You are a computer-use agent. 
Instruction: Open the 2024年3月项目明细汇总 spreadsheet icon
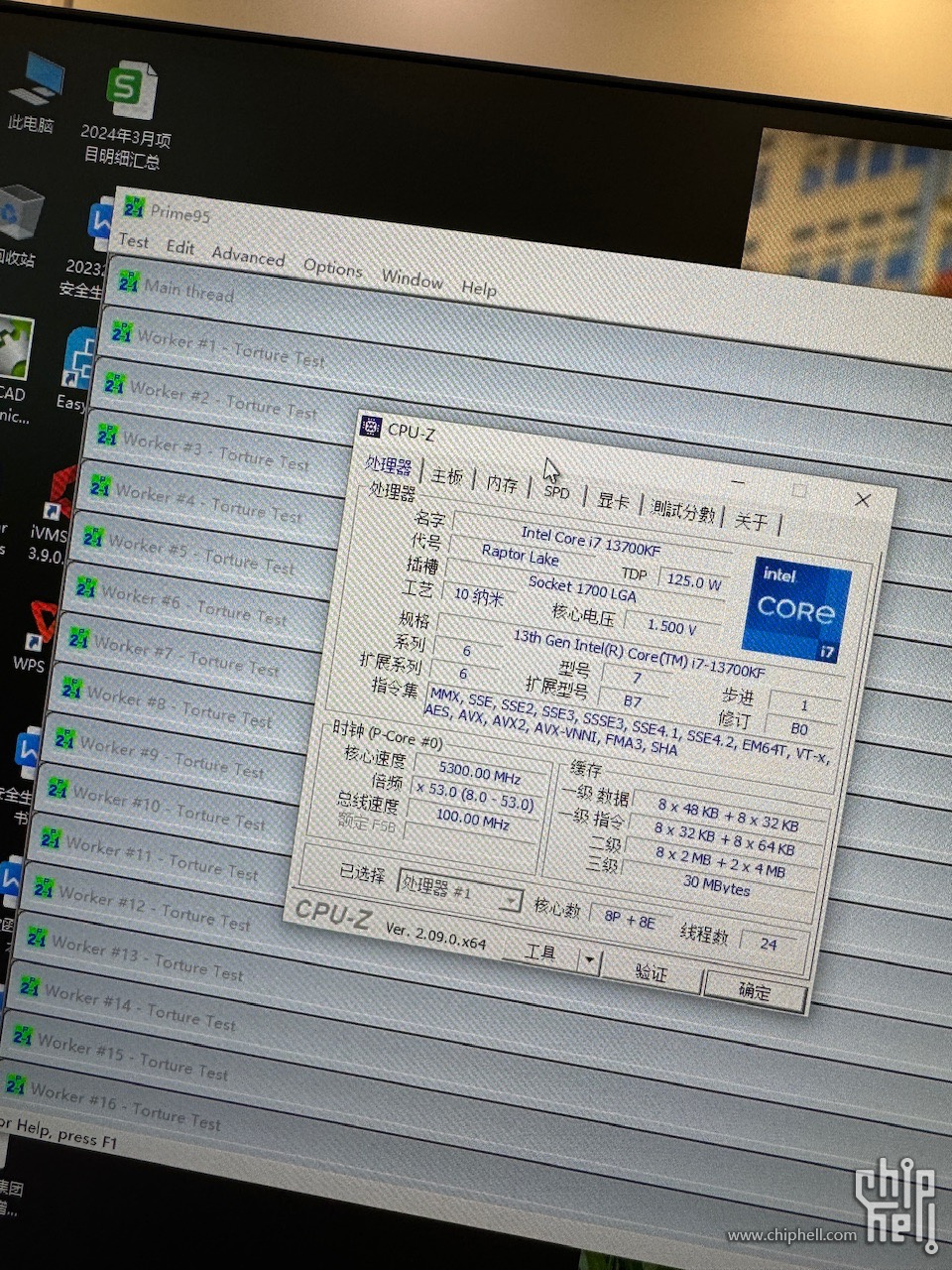[x=127, y=116]
